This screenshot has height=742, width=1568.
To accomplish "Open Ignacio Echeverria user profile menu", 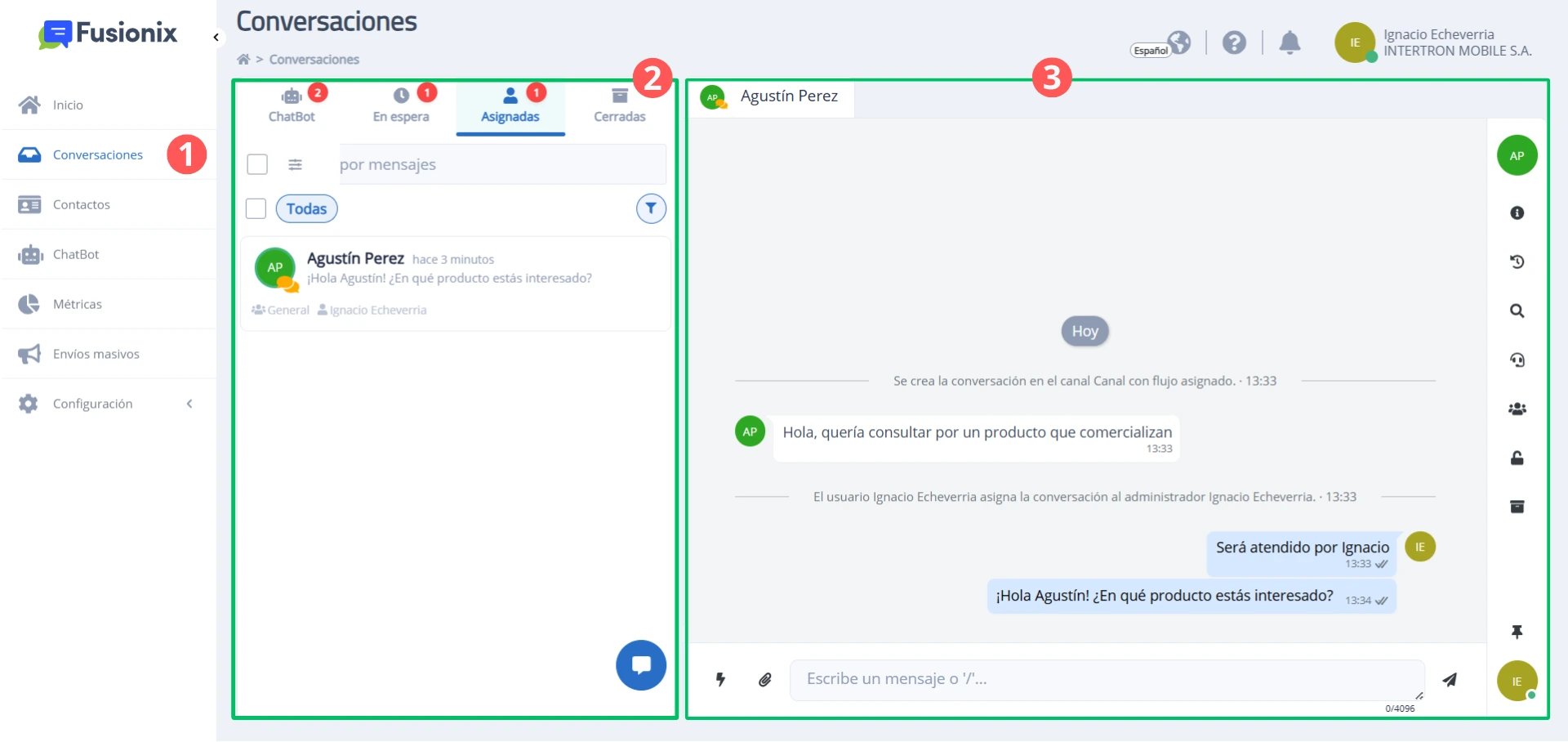I will (1434, 42).
